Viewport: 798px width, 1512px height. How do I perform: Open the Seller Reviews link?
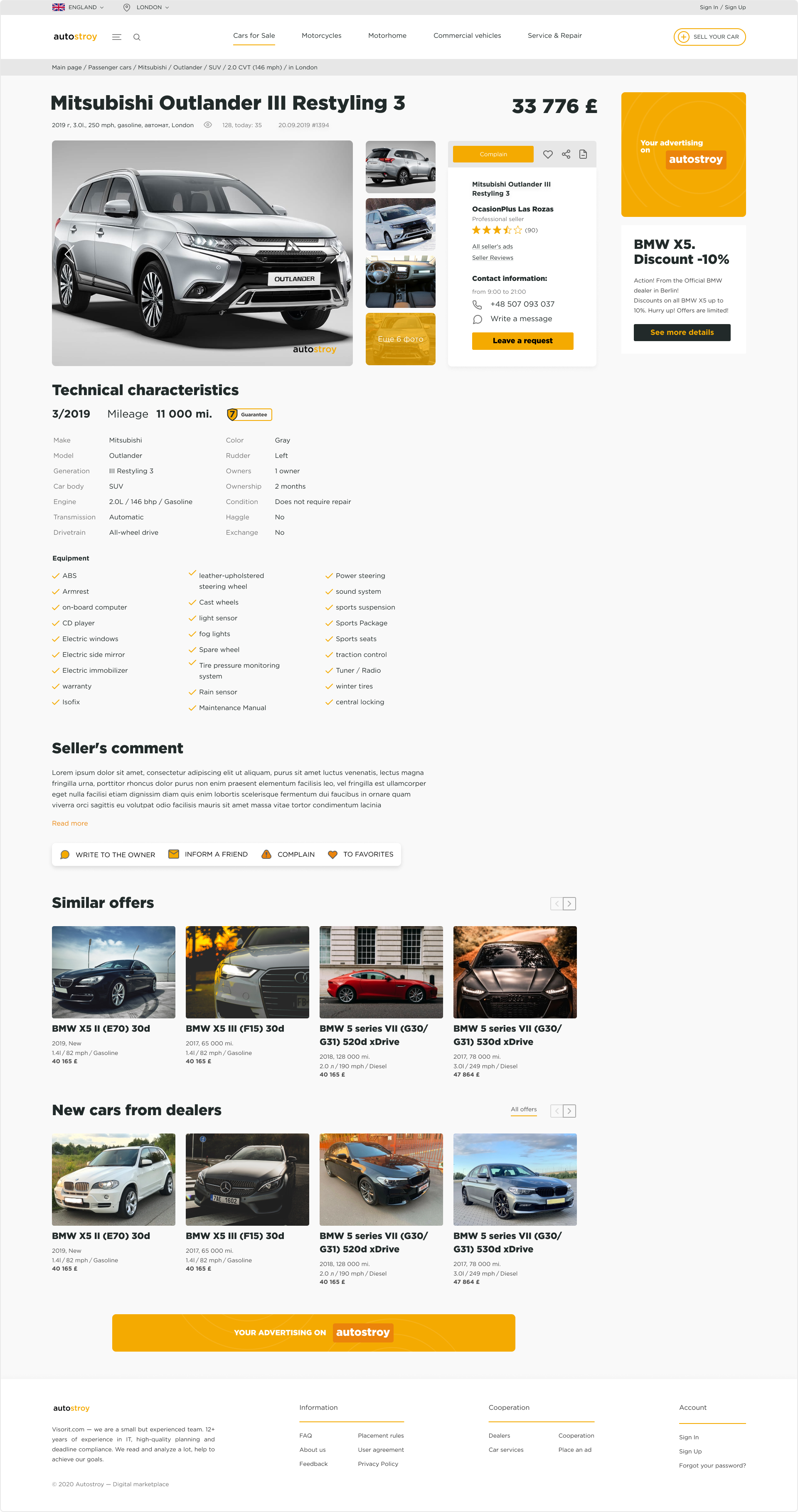[493, 258]
